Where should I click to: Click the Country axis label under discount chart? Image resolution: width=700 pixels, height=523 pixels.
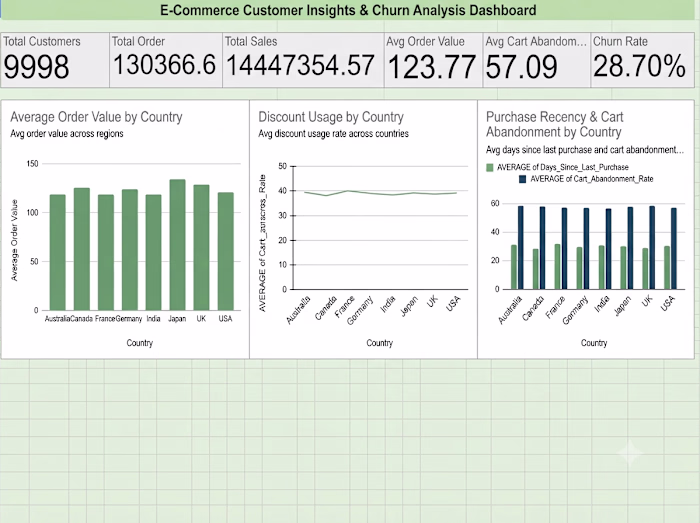379,343
